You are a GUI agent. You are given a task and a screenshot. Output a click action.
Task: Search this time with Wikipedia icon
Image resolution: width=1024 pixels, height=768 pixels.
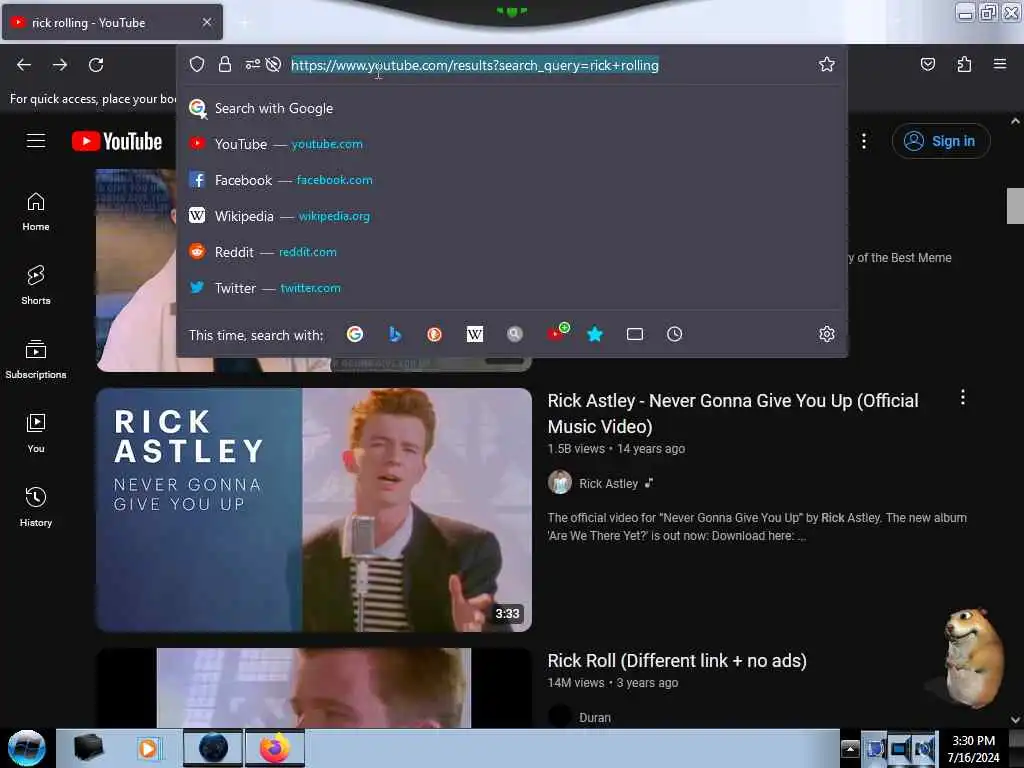coord(475,334)
